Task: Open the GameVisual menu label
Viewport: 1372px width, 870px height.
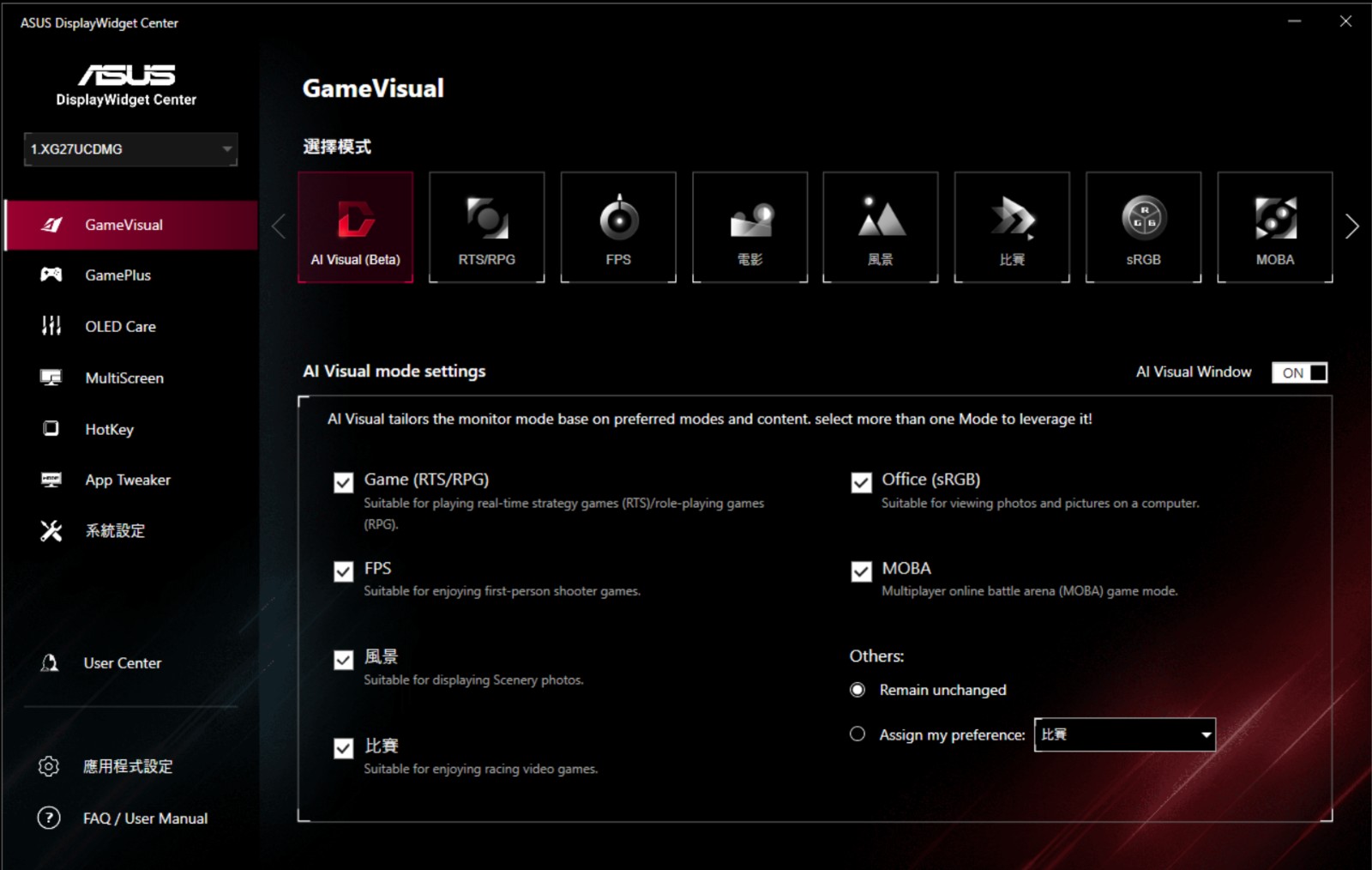Action: (x=123, y=225)
